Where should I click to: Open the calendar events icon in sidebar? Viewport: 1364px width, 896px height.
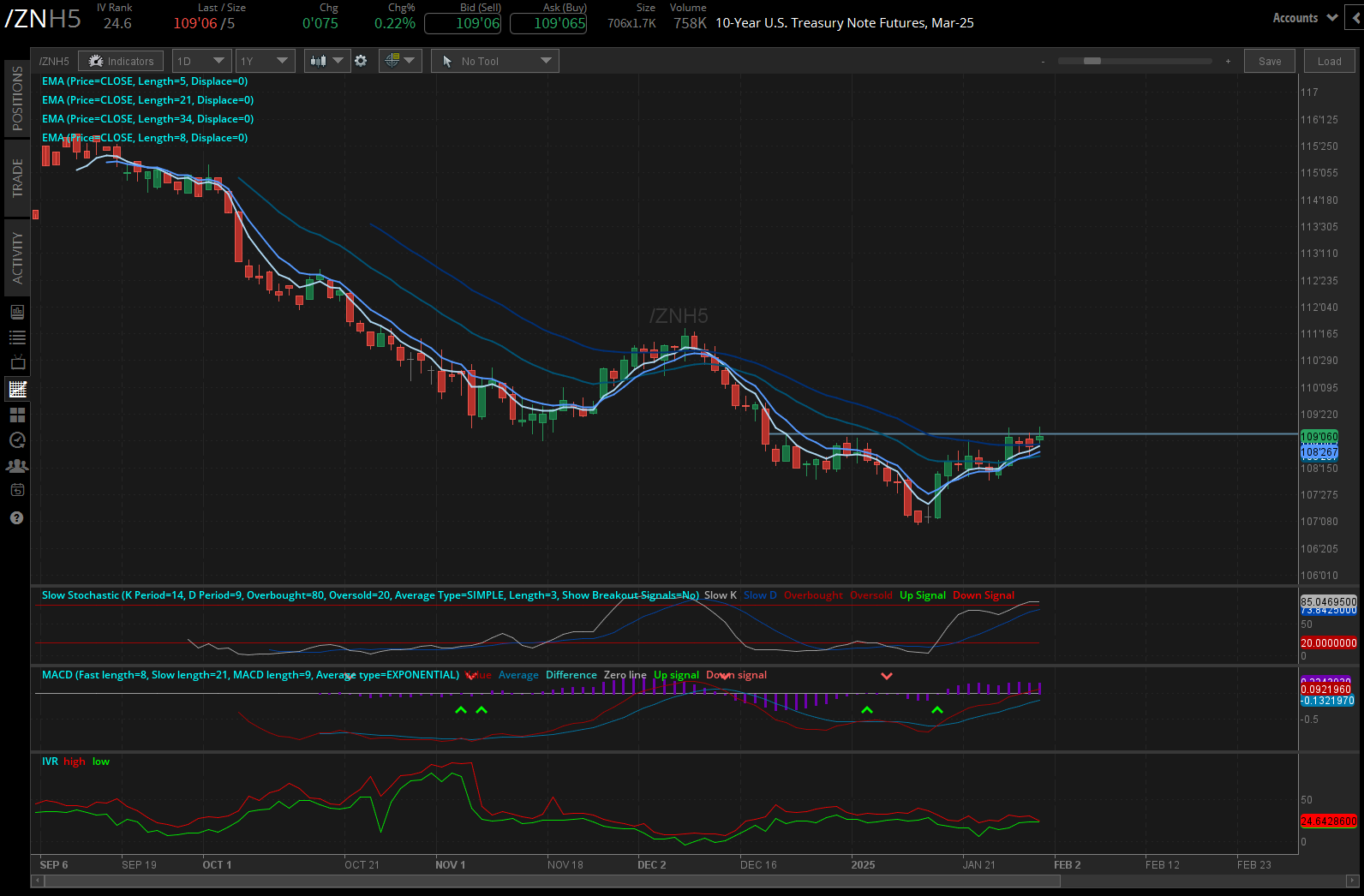click(17, 491)
